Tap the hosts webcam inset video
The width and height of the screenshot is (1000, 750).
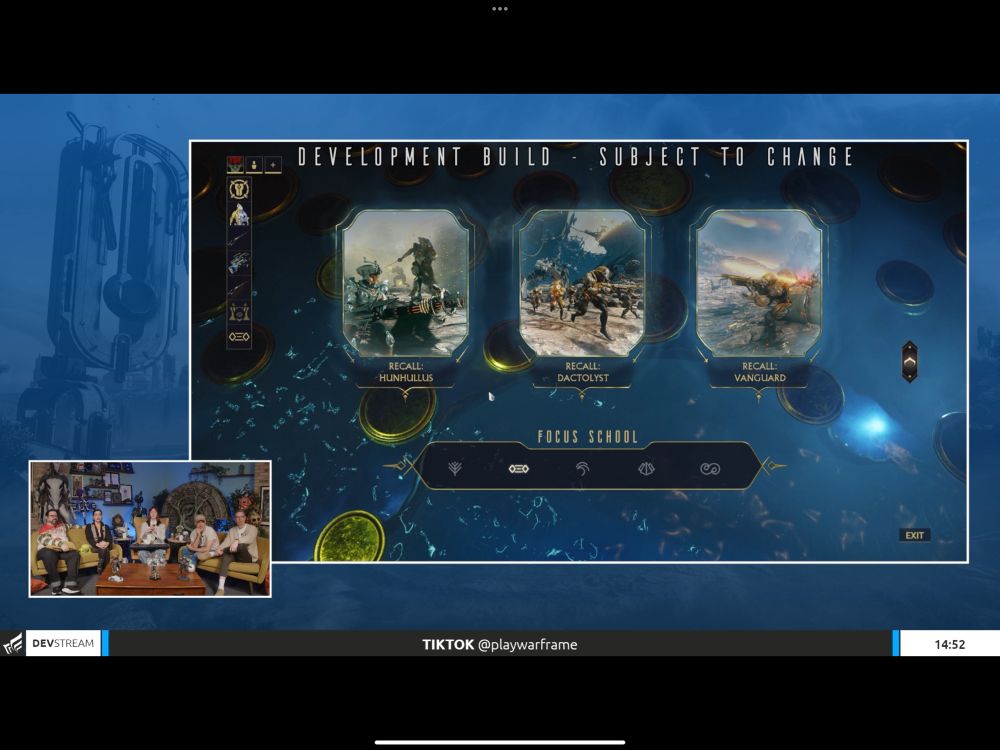[150, 529]
